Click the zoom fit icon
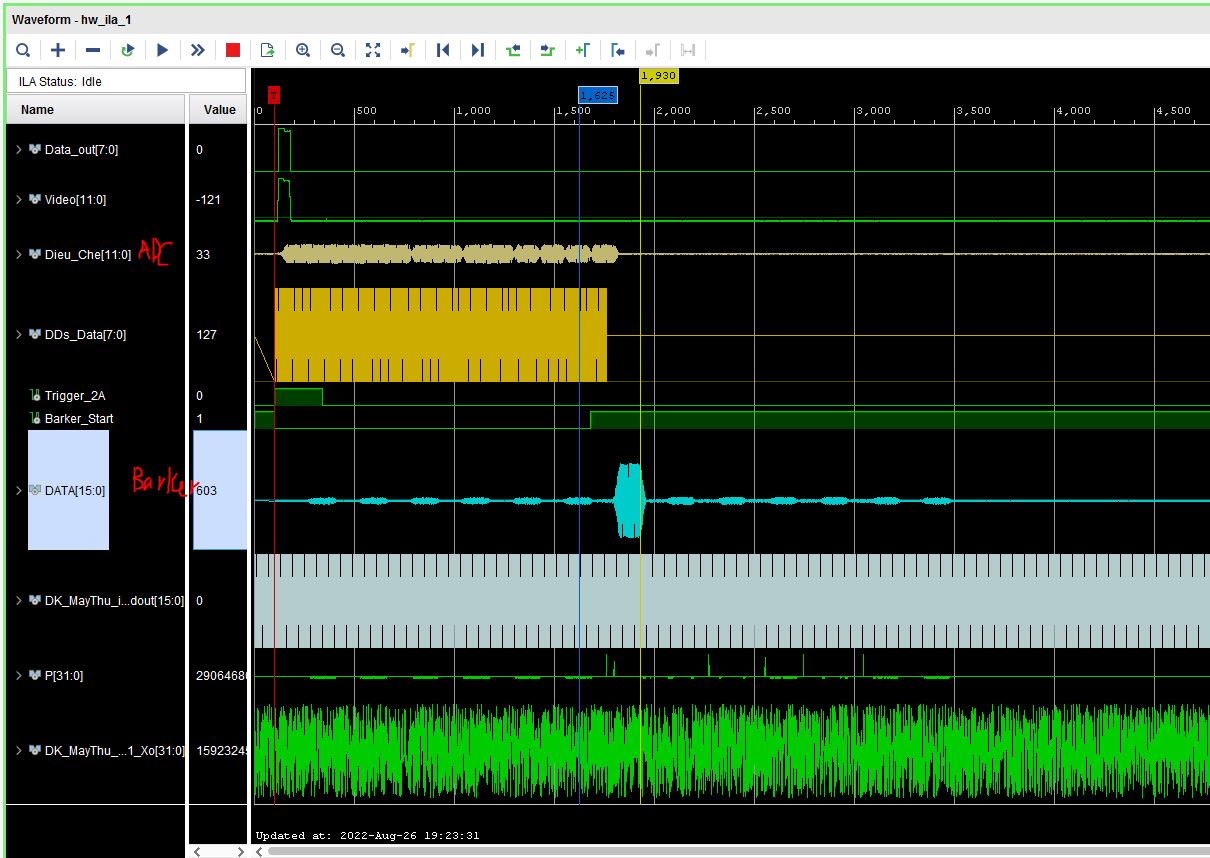 [x=373, y=50]
